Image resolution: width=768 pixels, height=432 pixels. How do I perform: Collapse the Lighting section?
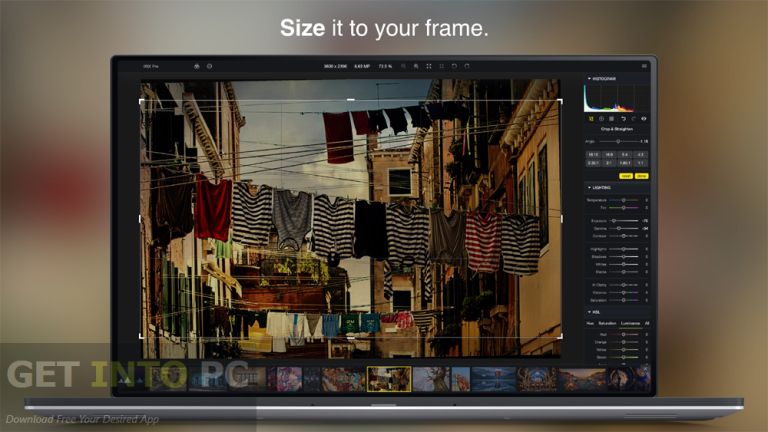tap(589, 187)
